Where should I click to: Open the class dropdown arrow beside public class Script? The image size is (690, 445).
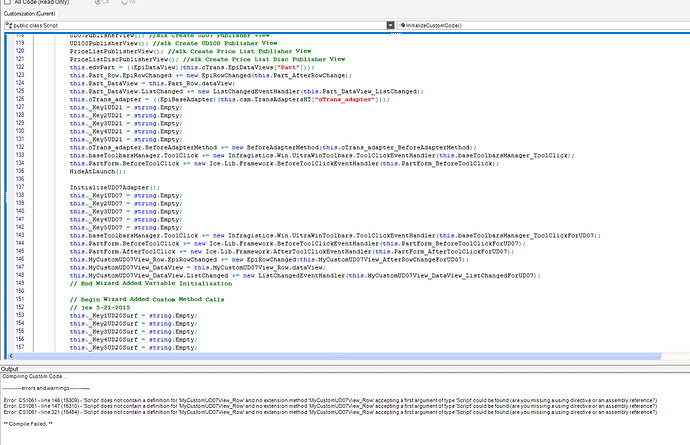[390, 26]
